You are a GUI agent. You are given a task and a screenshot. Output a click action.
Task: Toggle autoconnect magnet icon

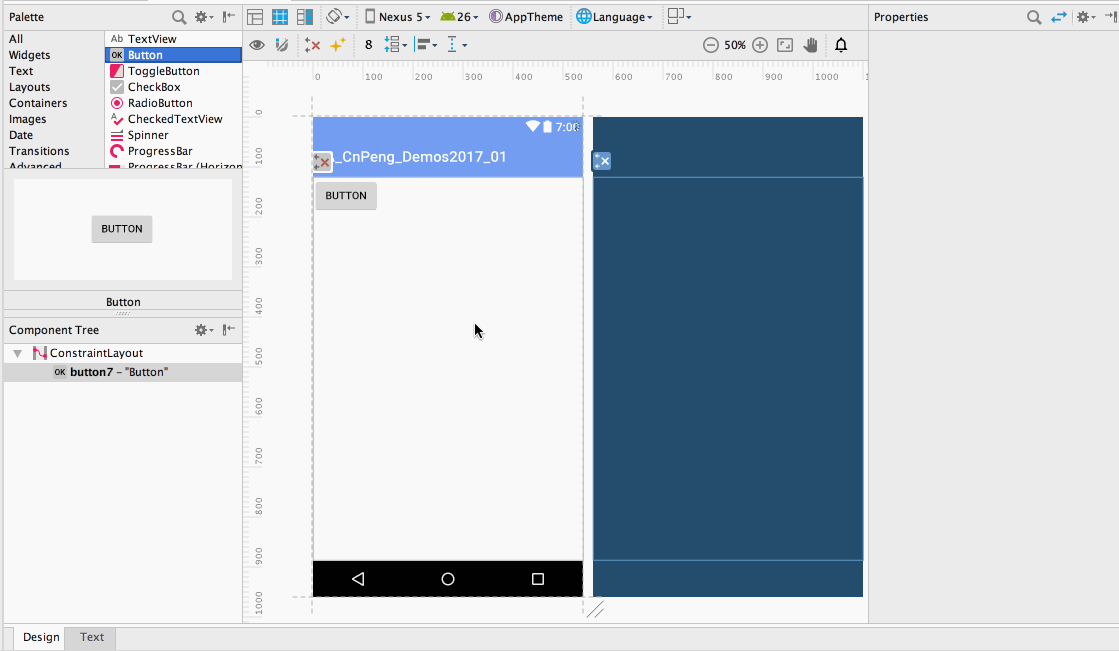283,45
